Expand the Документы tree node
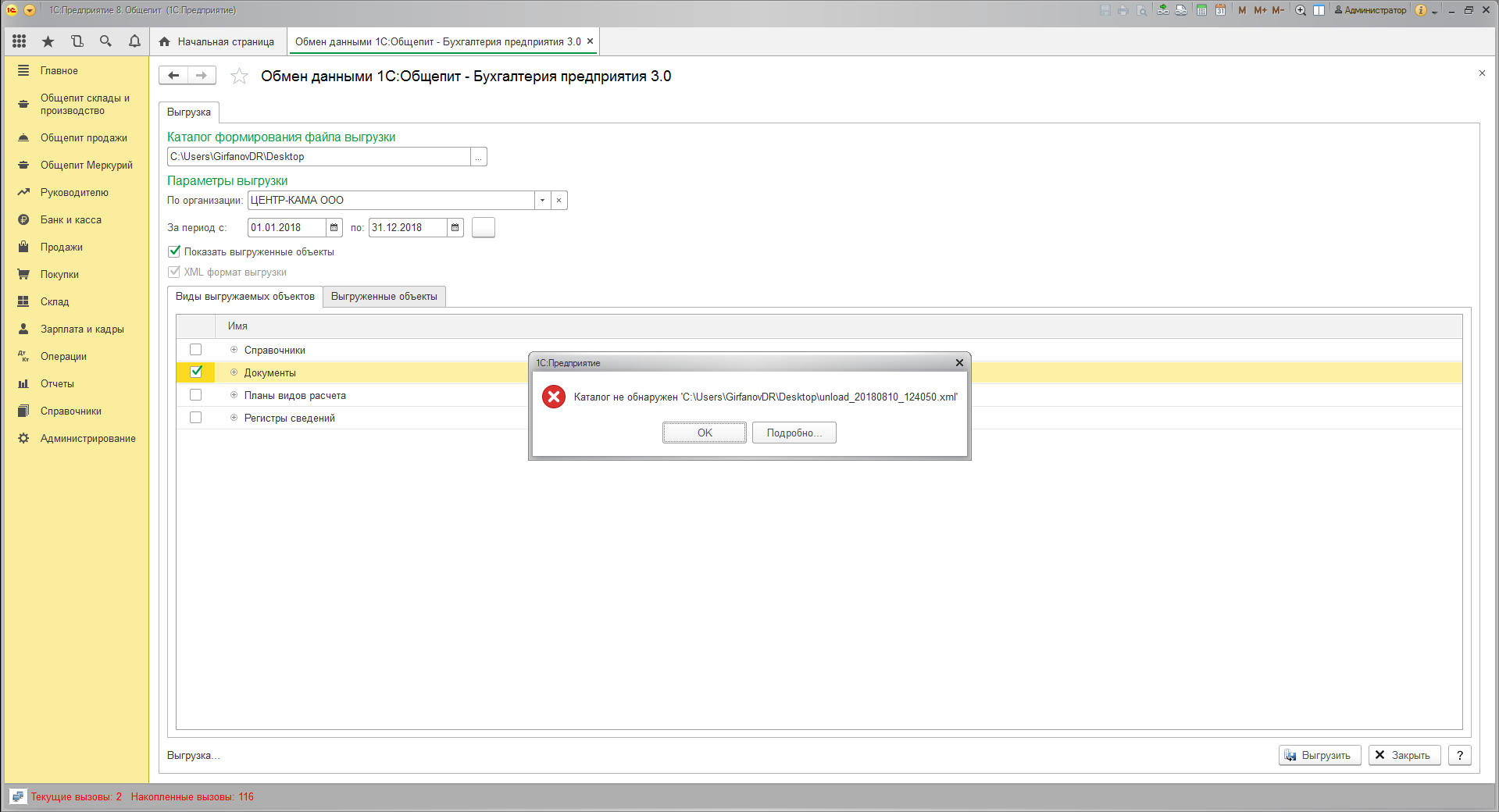This screenshot has width=1499, height=812. (x=234, y=372)
